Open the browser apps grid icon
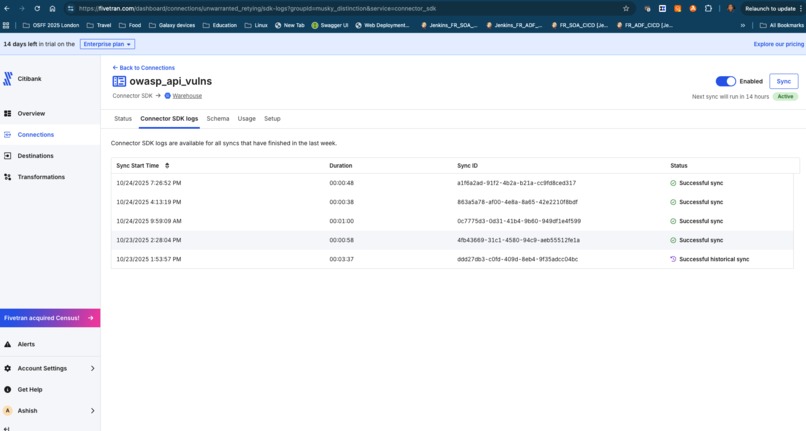Screen dimensions: 806x431 [6, 25]
